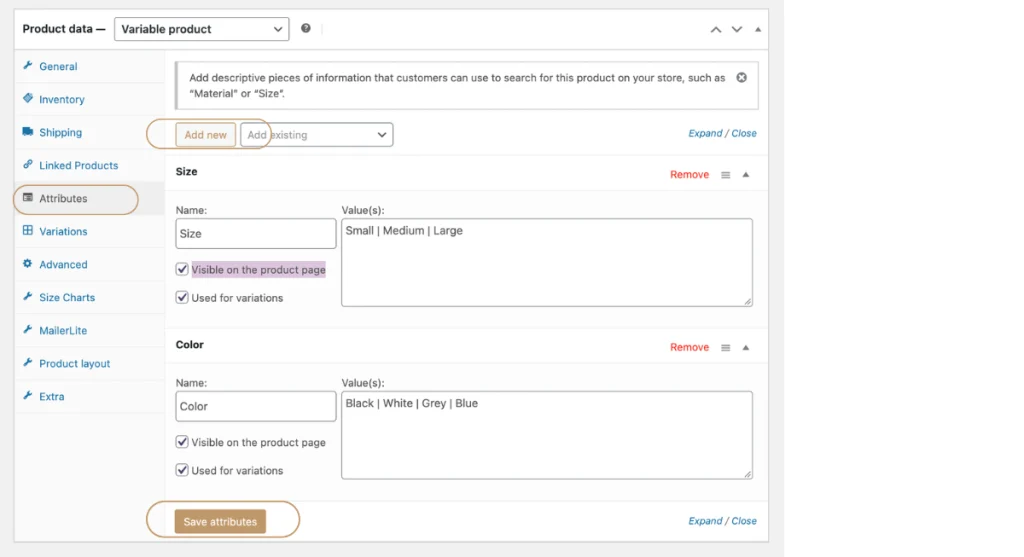Click the Product layout wrench icon
The image size is (1024, 557).
tap(27, 362)
